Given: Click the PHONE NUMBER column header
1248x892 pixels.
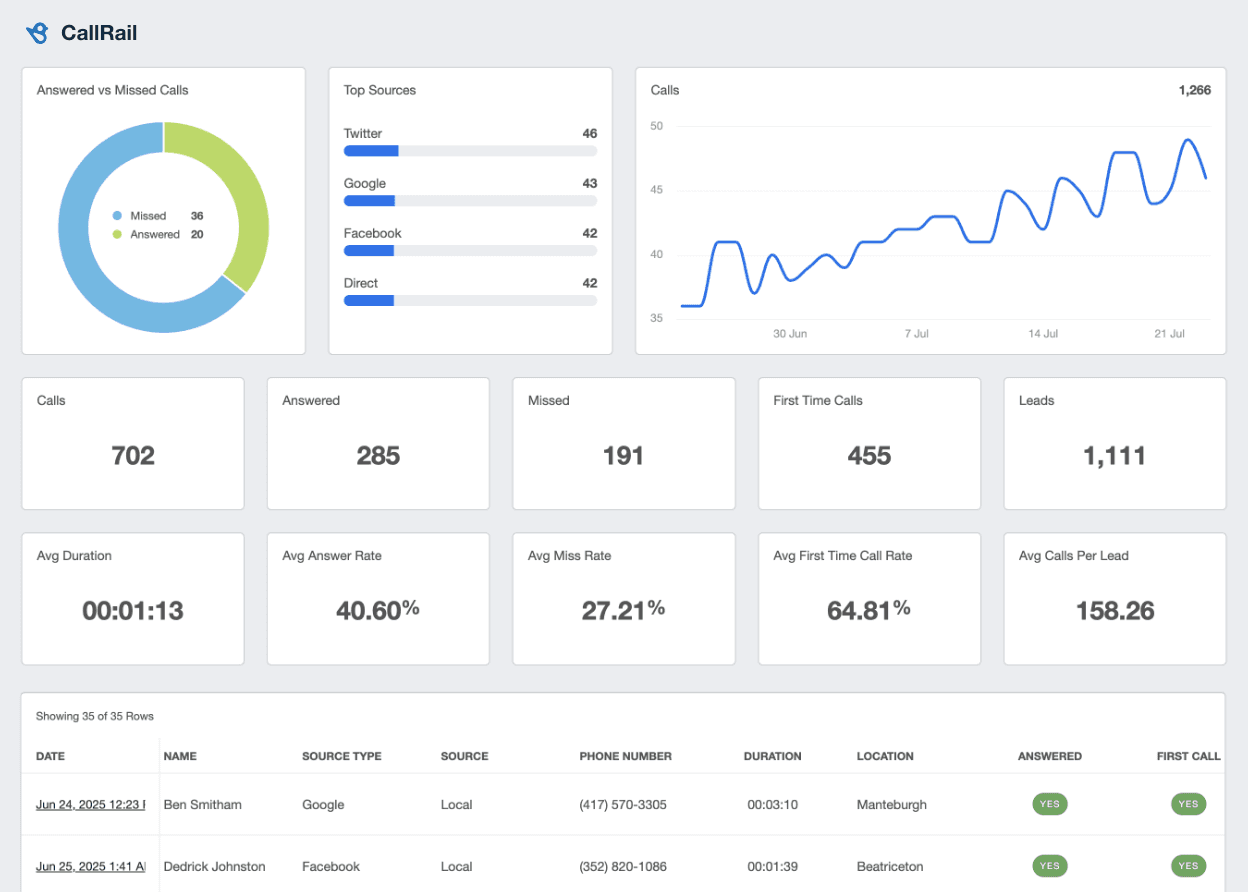Looking at the screenshot, I should point(625,756).
